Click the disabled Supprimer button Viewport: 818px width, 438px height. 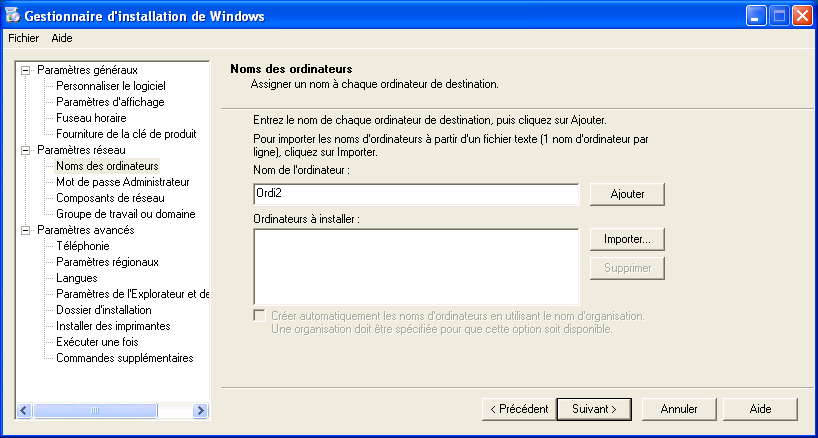click(627, 269)
